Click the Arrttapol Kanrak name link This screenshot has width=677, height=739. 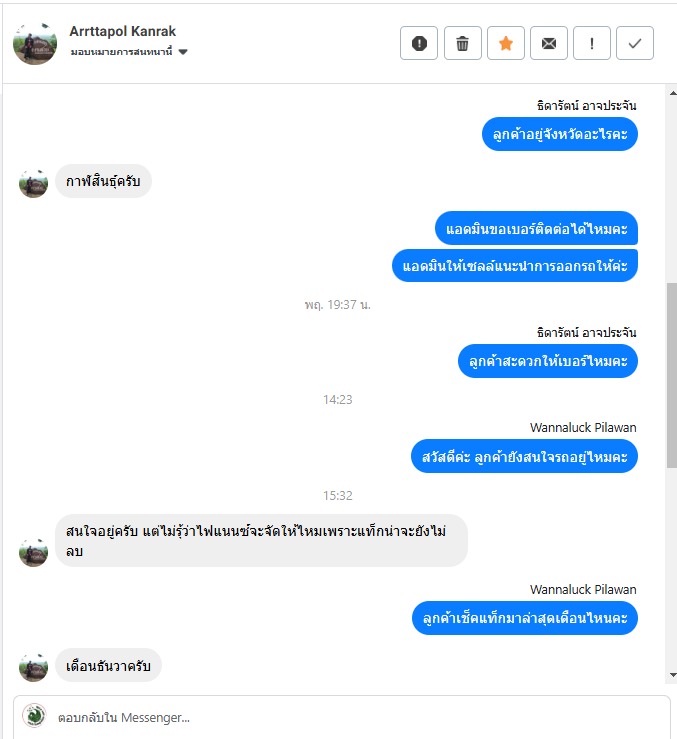[x=123, y=31]
